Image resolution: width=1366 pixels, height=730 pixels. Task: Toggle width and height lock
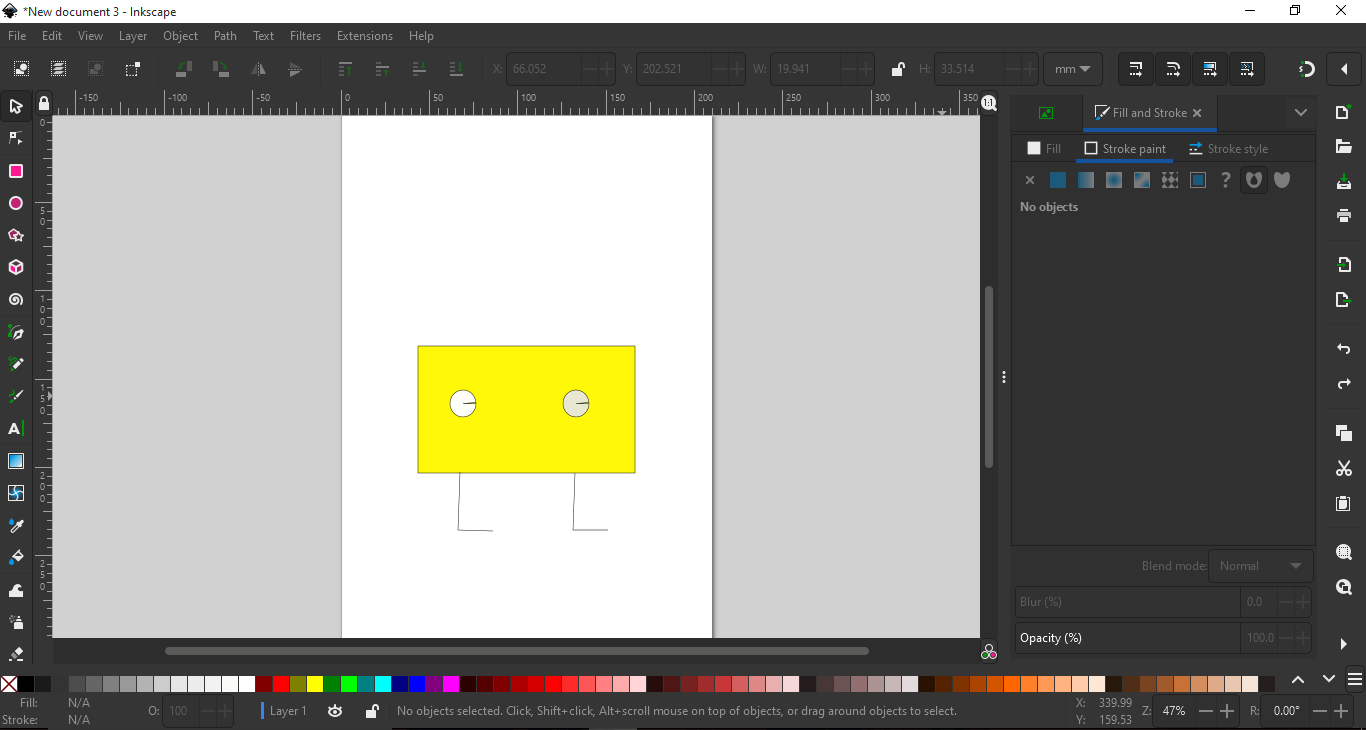click(897, 69)
